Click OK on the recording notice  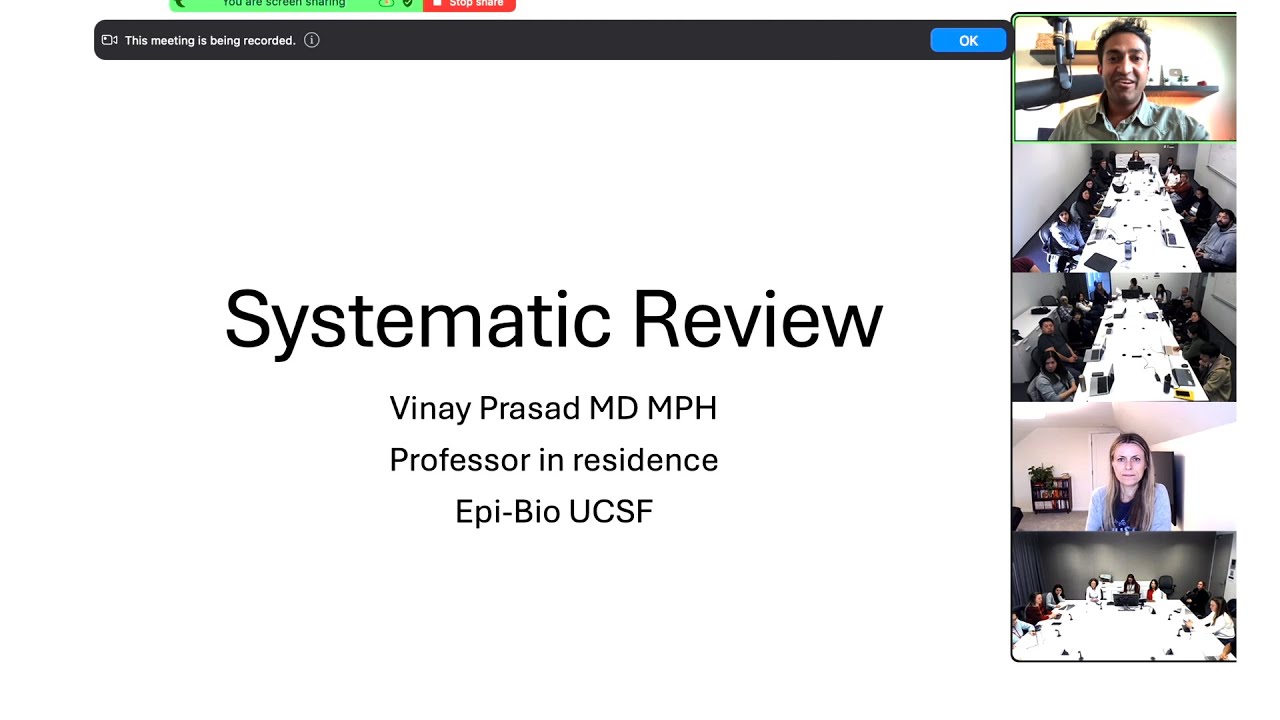(968, 41)
